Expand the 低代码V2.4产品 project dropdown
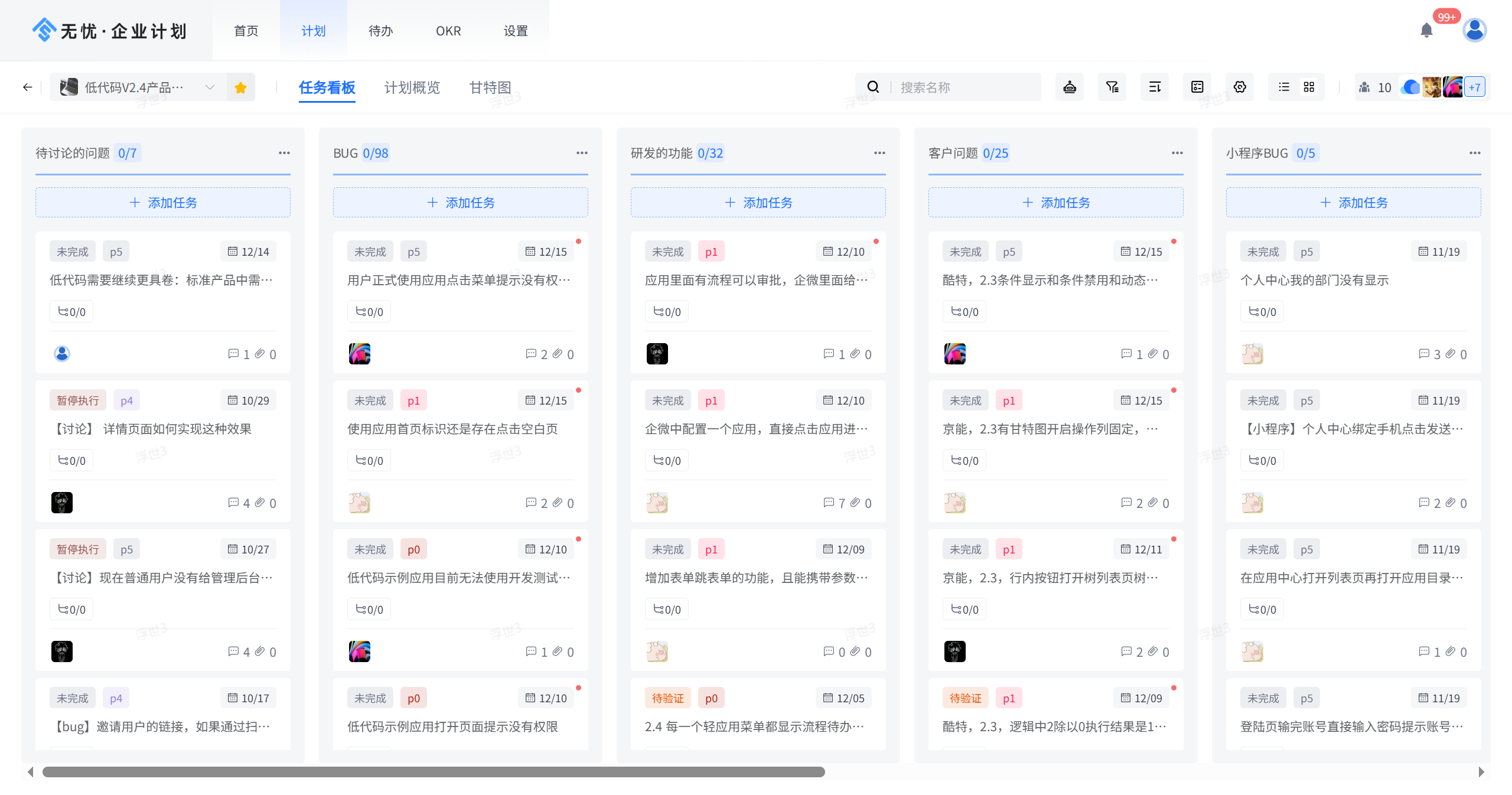This screenshot has height=795, width=1512. pyautogui.click(x=210, y=87)
